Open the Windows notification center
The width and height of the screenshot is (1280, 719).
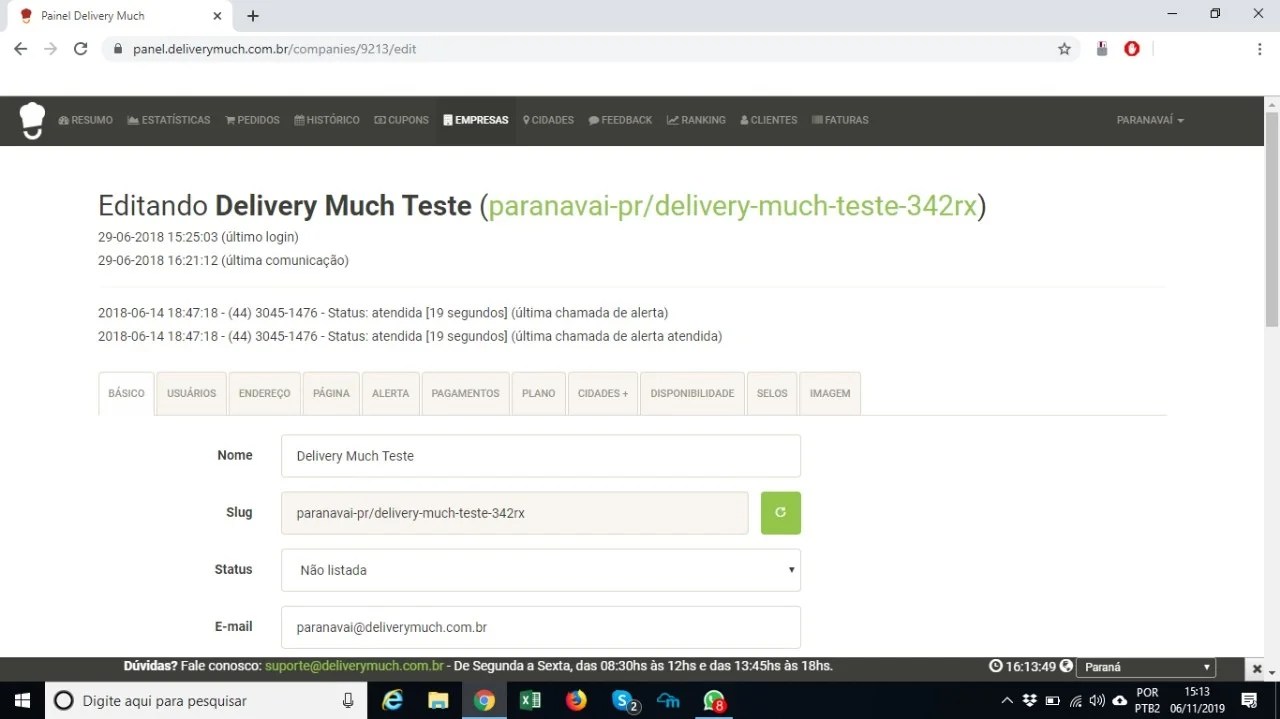[x=1249, y=700]
